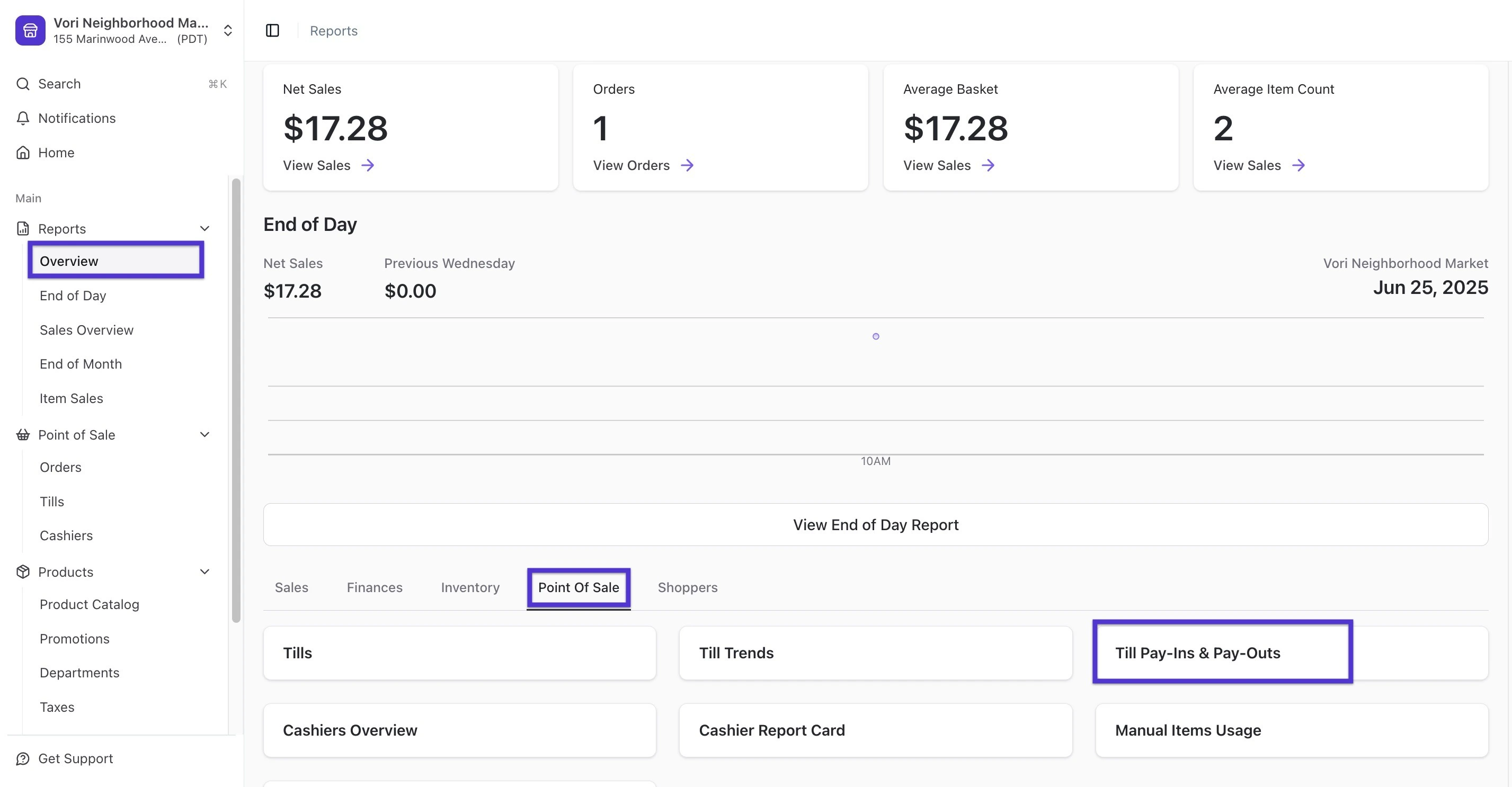1512x787 pixels.
Task: Switch to the Finances tab
Action: pos(374,587)
